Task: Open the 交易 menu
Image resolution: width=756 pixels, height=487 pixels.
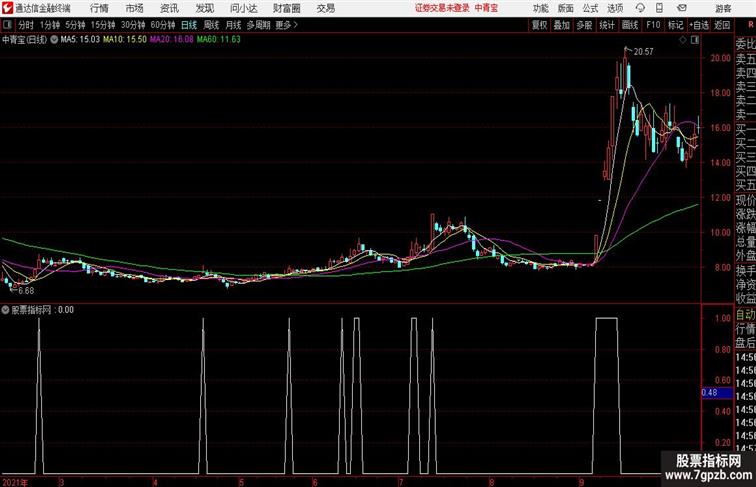Action: [326, 8]
